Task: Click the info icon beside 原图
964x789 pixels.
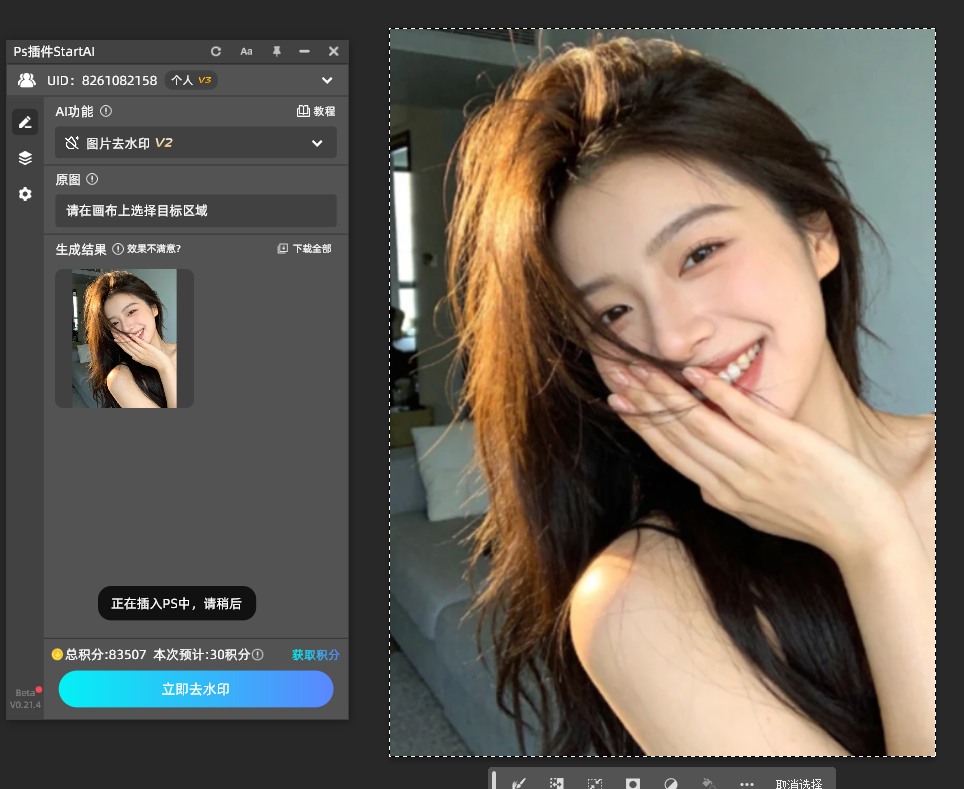Action: click(92, 180)
